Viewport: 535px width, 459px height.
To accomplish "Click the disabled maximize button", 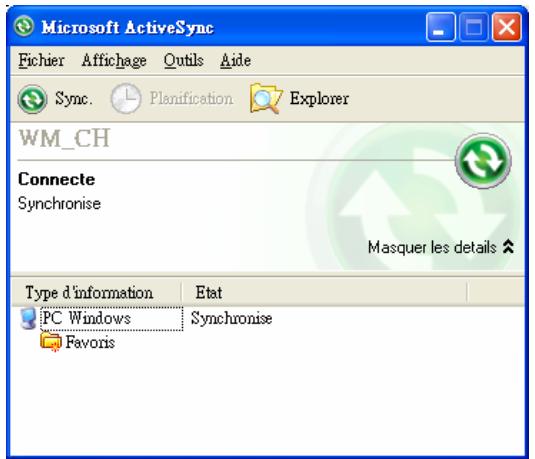I will tap(474, 27).
